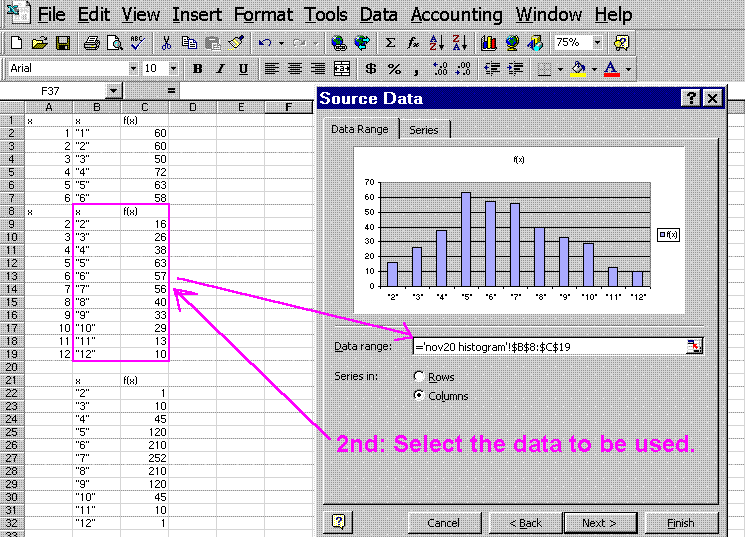Open the font name dropdown
The image size is (745, 537).
pos(132,69)
